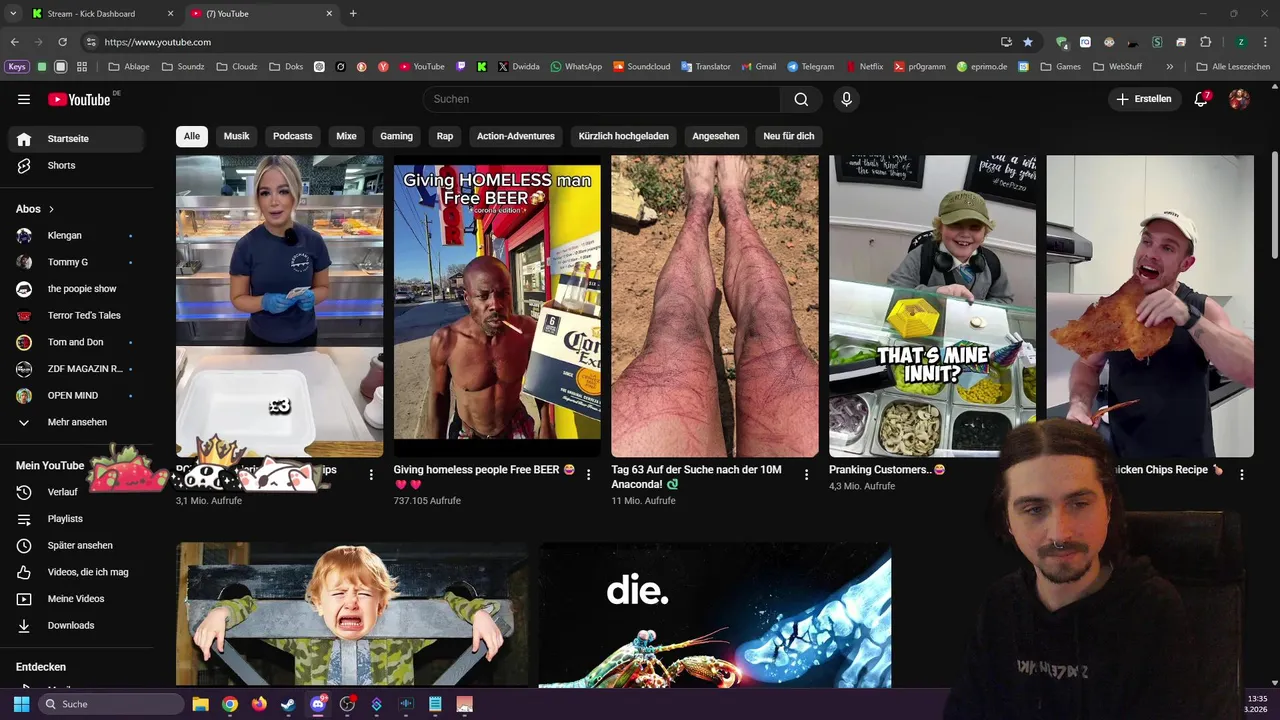Click the YouTube address bar URL
The image size is (1280, 720).
158,42
